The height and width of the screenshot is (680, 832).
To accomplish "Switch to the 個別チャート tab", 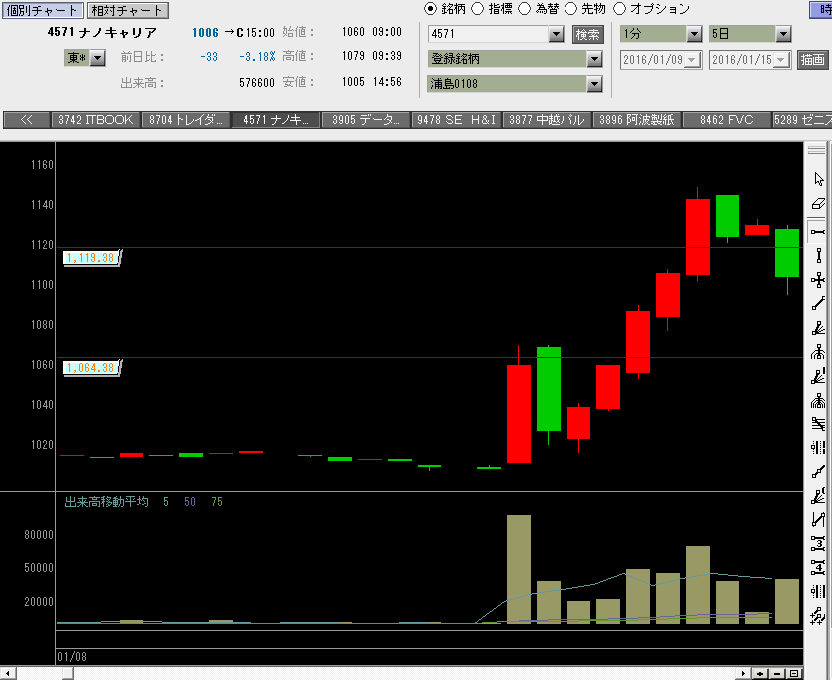I will pos(42,10).
